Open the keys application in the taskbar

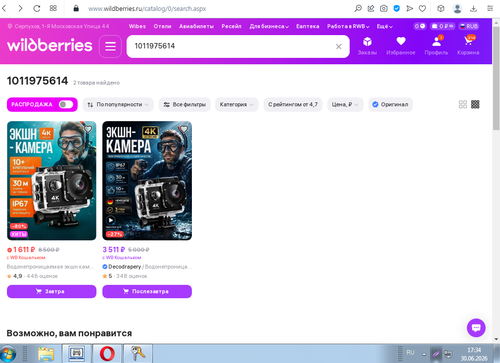(138, 353)
